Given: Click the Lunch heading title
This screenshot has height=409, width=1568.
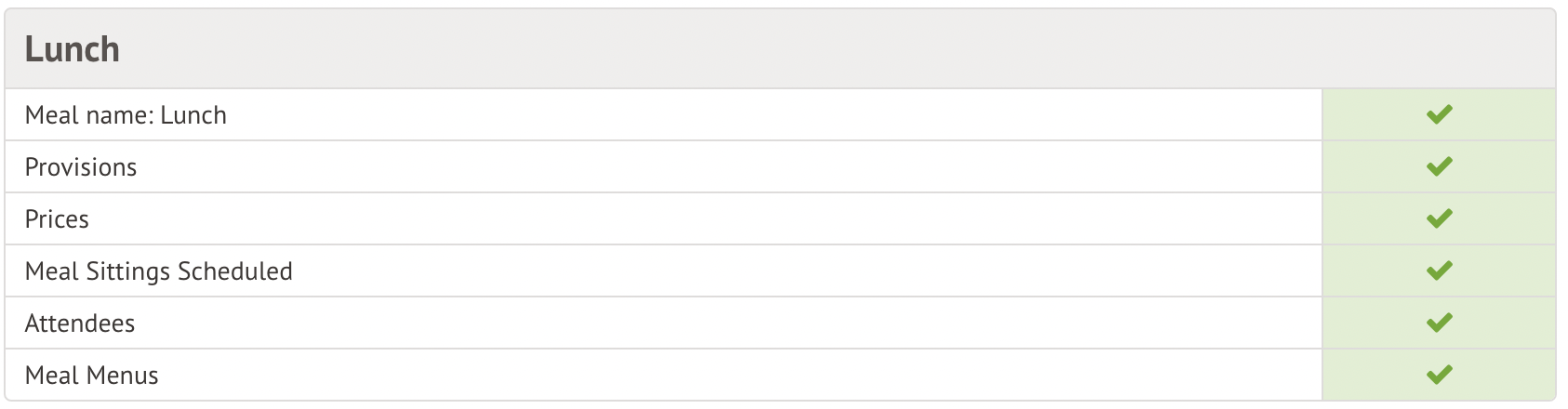Looking at the screenshot, I should click(72, 49).
